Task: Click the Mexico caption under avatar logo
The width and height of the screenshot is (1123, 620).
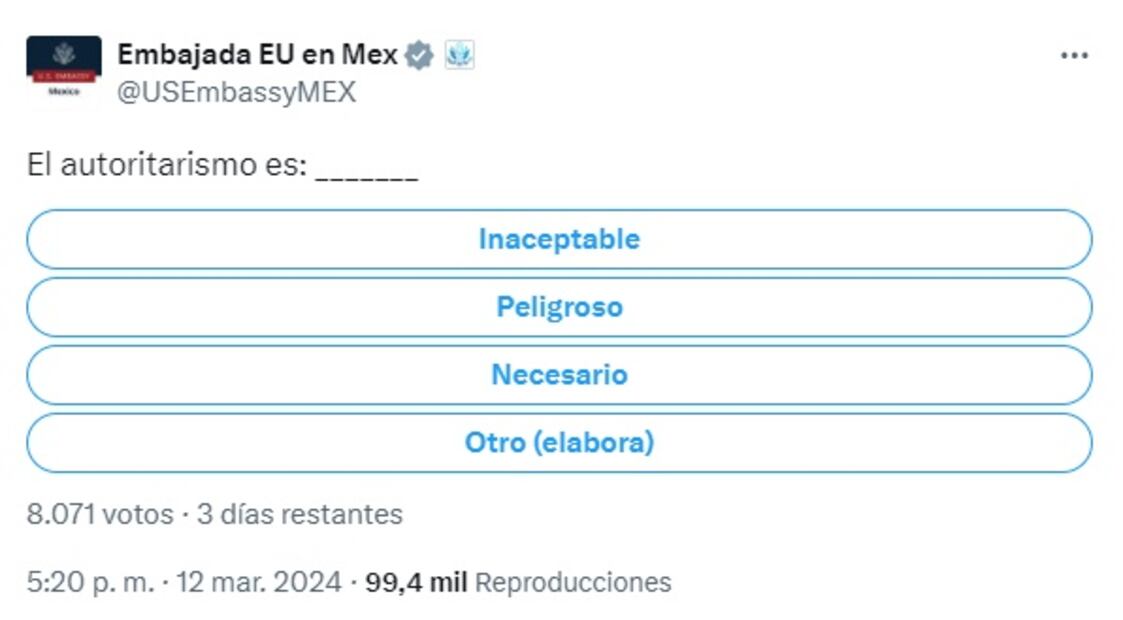Action: tap(63, 91)
